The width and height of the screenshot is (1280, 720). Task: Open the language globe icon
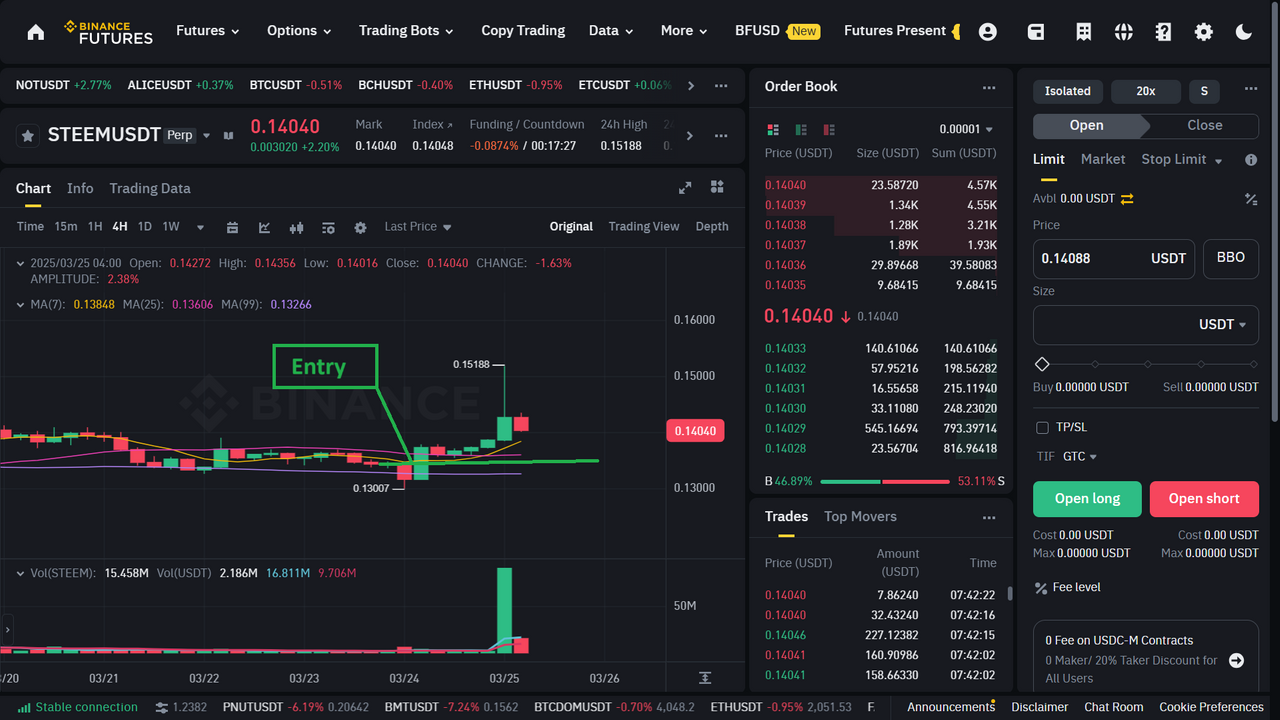coord(1124,32)
